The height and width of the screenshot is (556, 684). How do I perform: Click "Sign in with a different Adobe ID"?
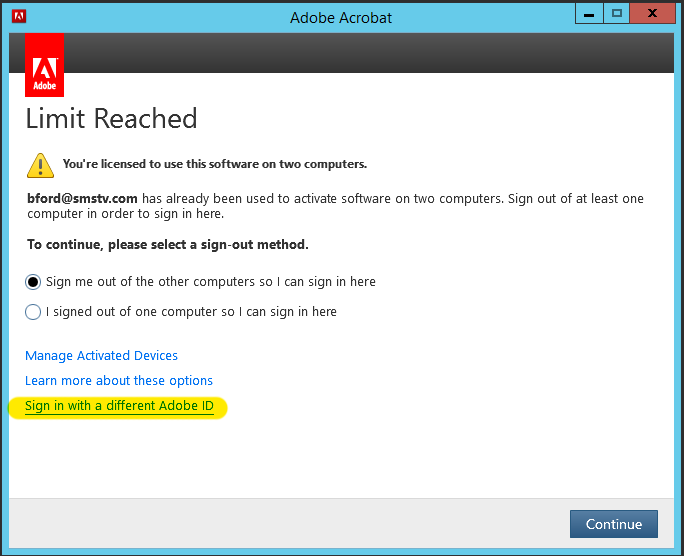pyautogui.click(x=119, y=406)
